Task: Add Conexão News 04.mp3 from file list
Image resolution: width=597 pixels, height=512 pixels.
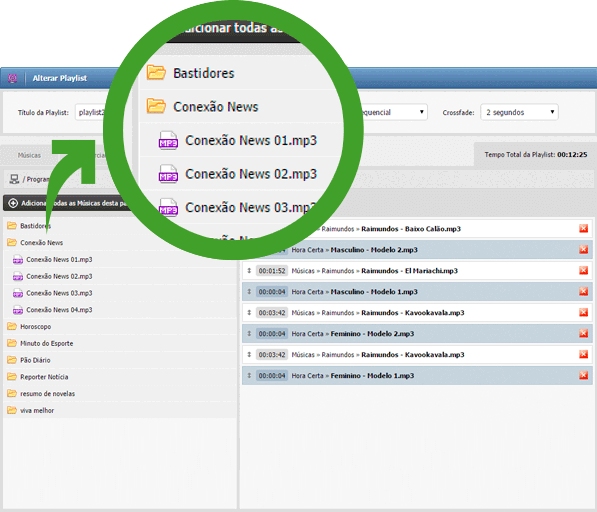Action: tap(59, 310)
